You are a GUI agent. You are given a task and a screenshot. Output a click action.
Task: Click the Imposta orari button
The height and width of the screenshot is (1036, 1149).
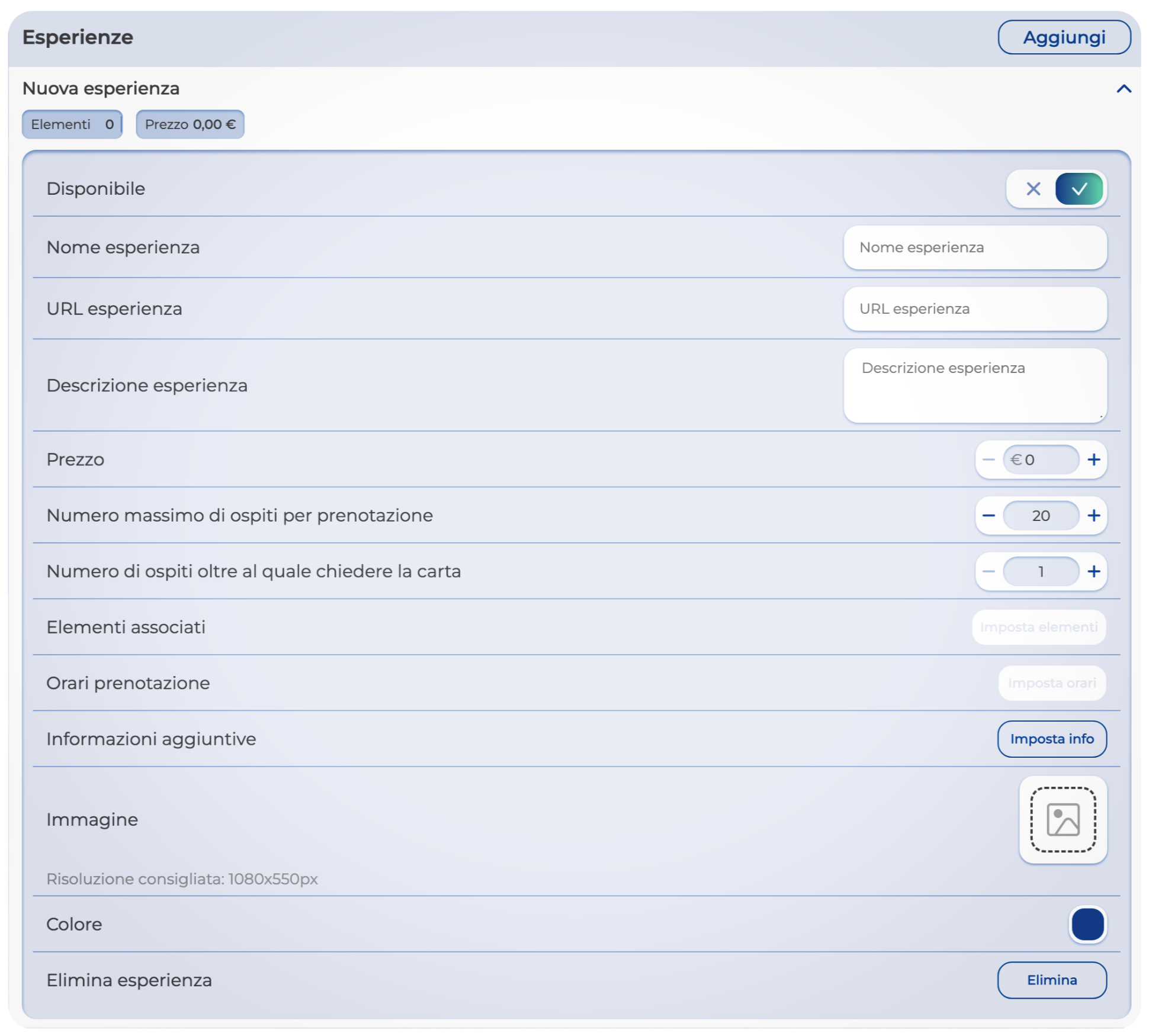pos(1051,683)
